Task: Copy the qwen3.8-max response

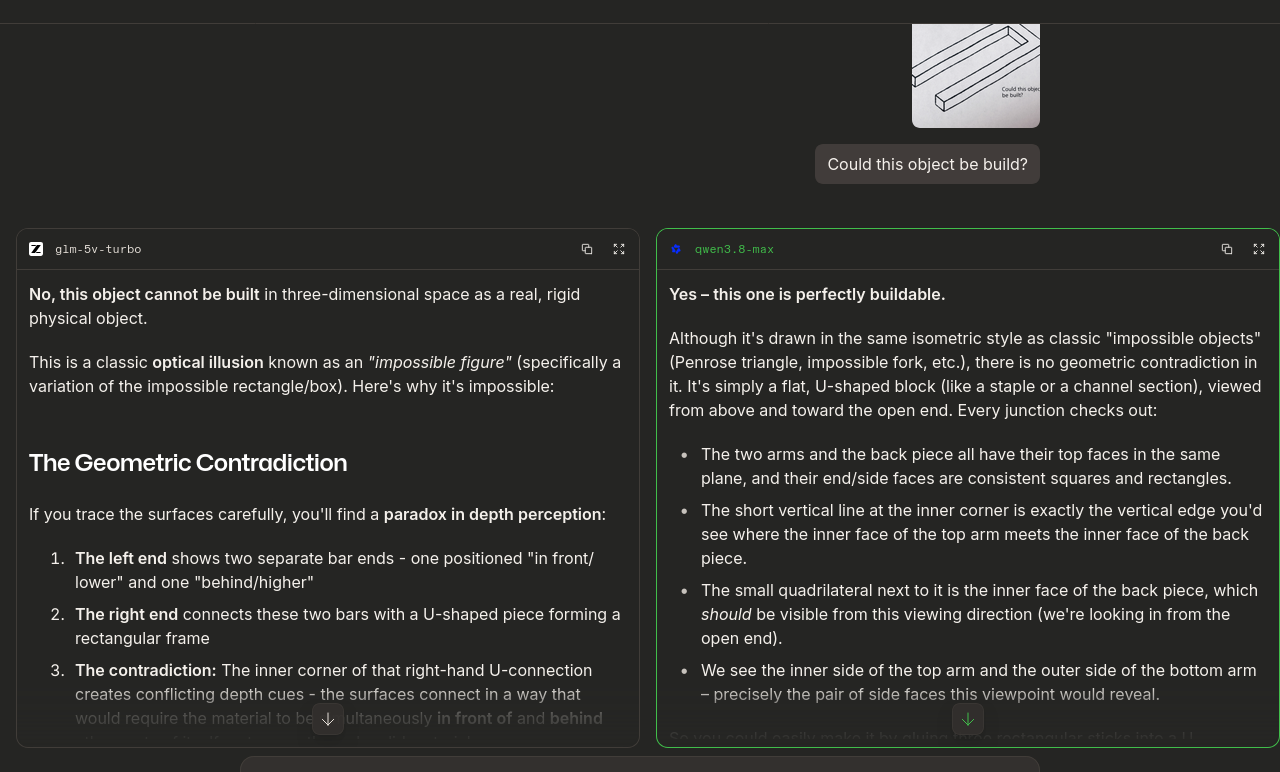Action: click(1227, 249)
